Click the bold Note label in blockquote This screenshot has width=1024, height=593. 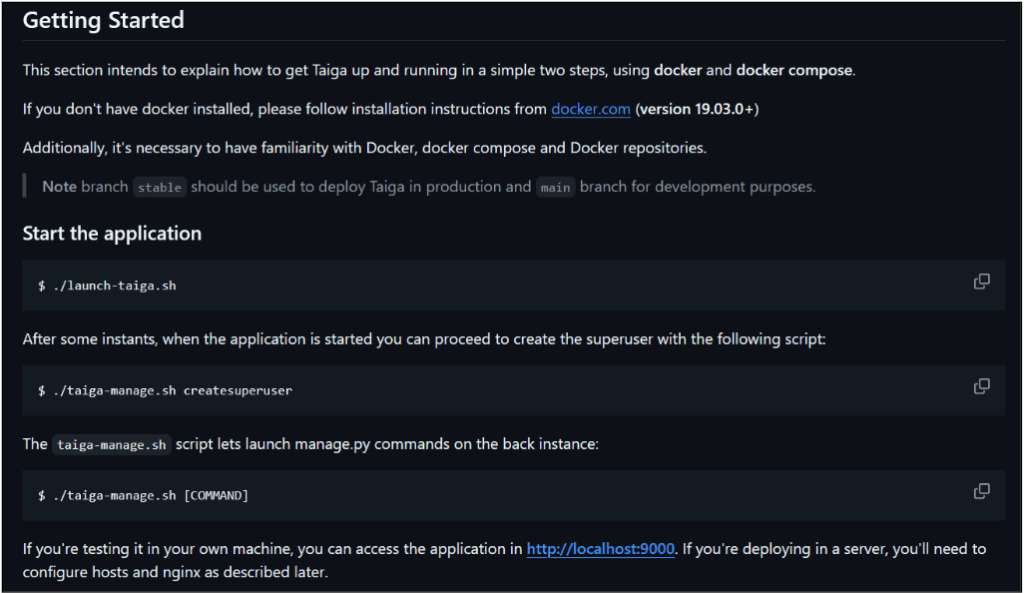(59, 187)
